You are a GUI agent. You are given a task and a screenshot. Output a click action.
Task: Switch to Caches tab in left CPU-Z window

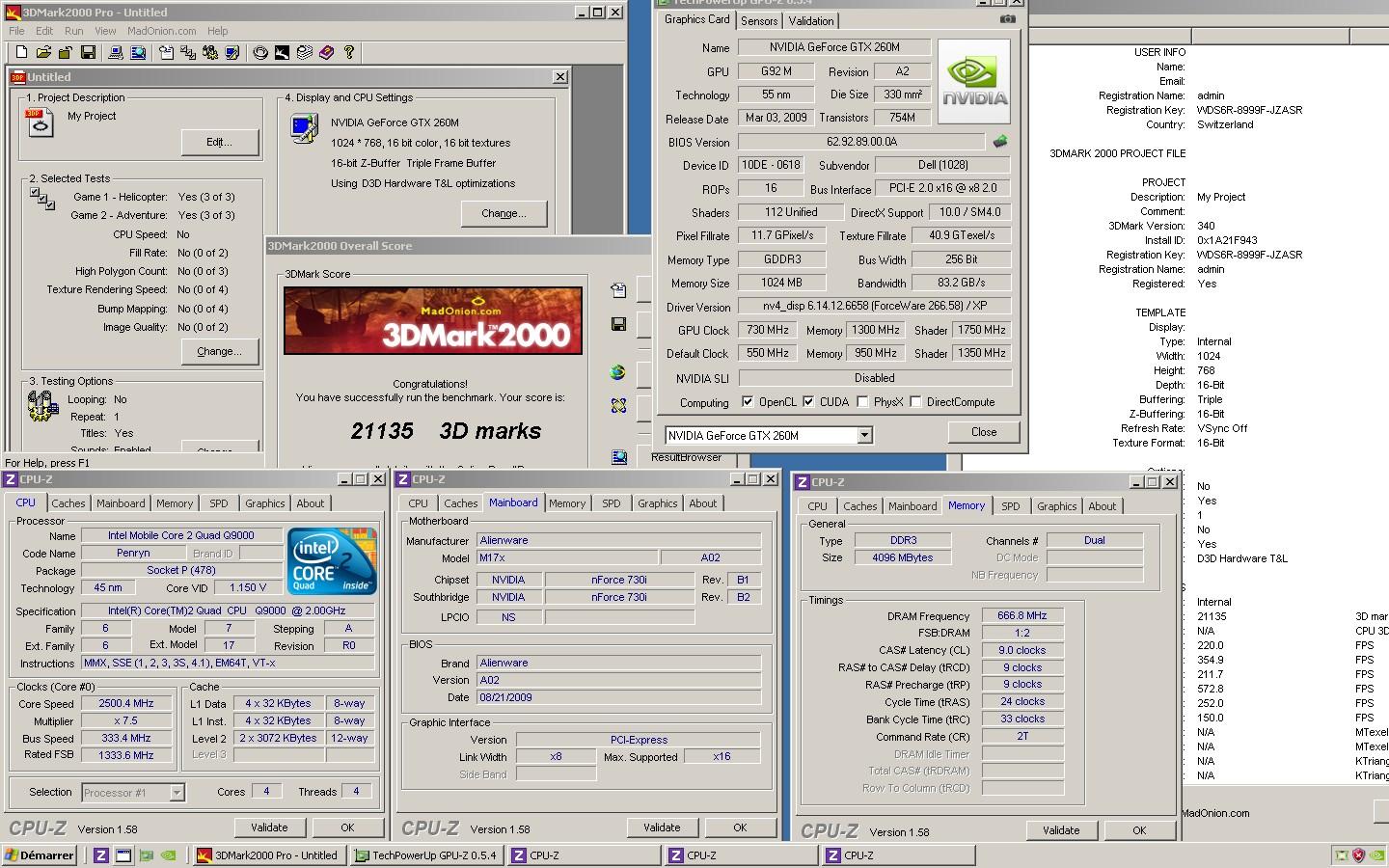(x=68, y=502)
